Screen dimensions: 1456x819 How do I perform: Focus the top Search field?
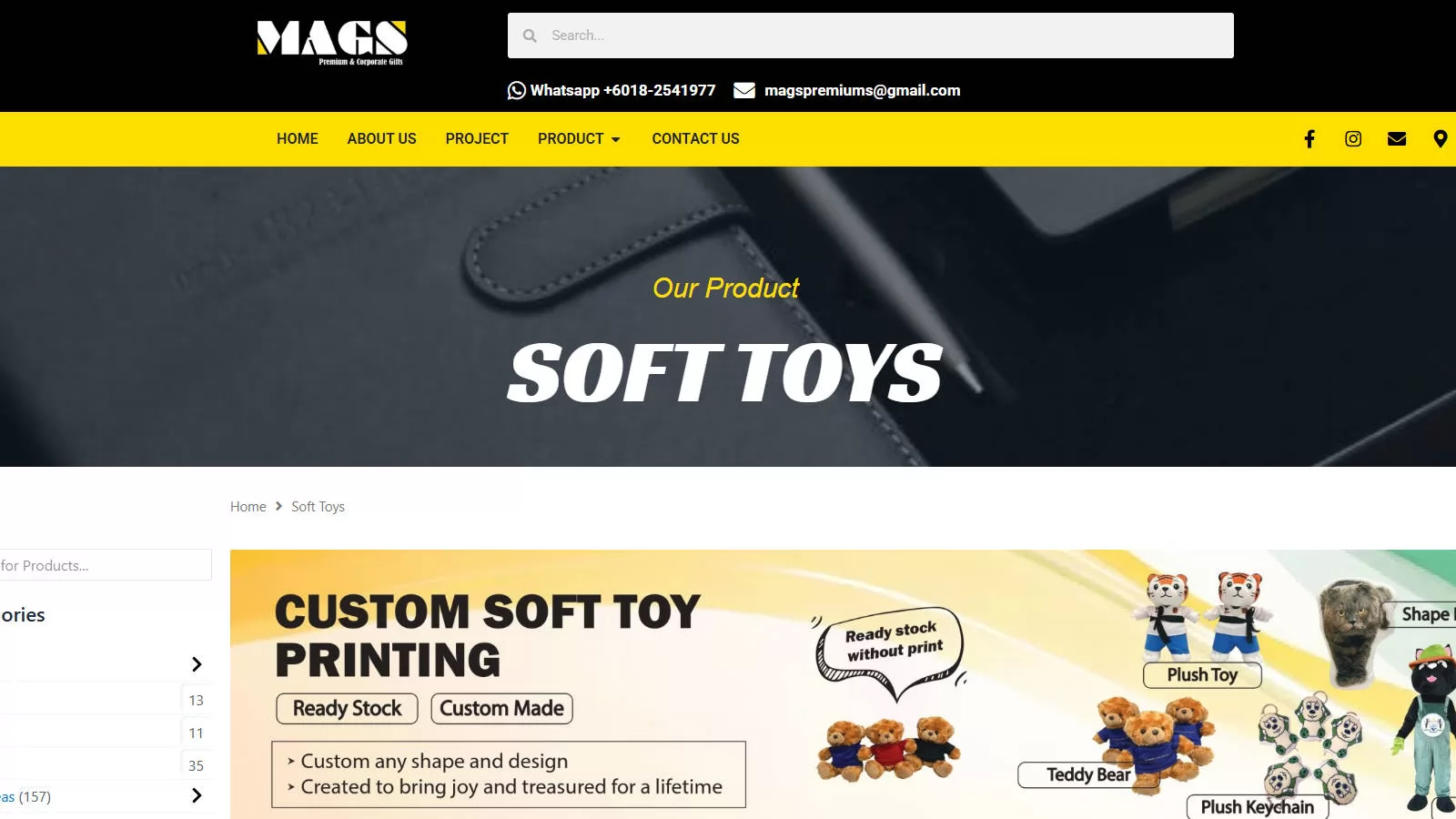pyautogui.click(x=871, y=35)
